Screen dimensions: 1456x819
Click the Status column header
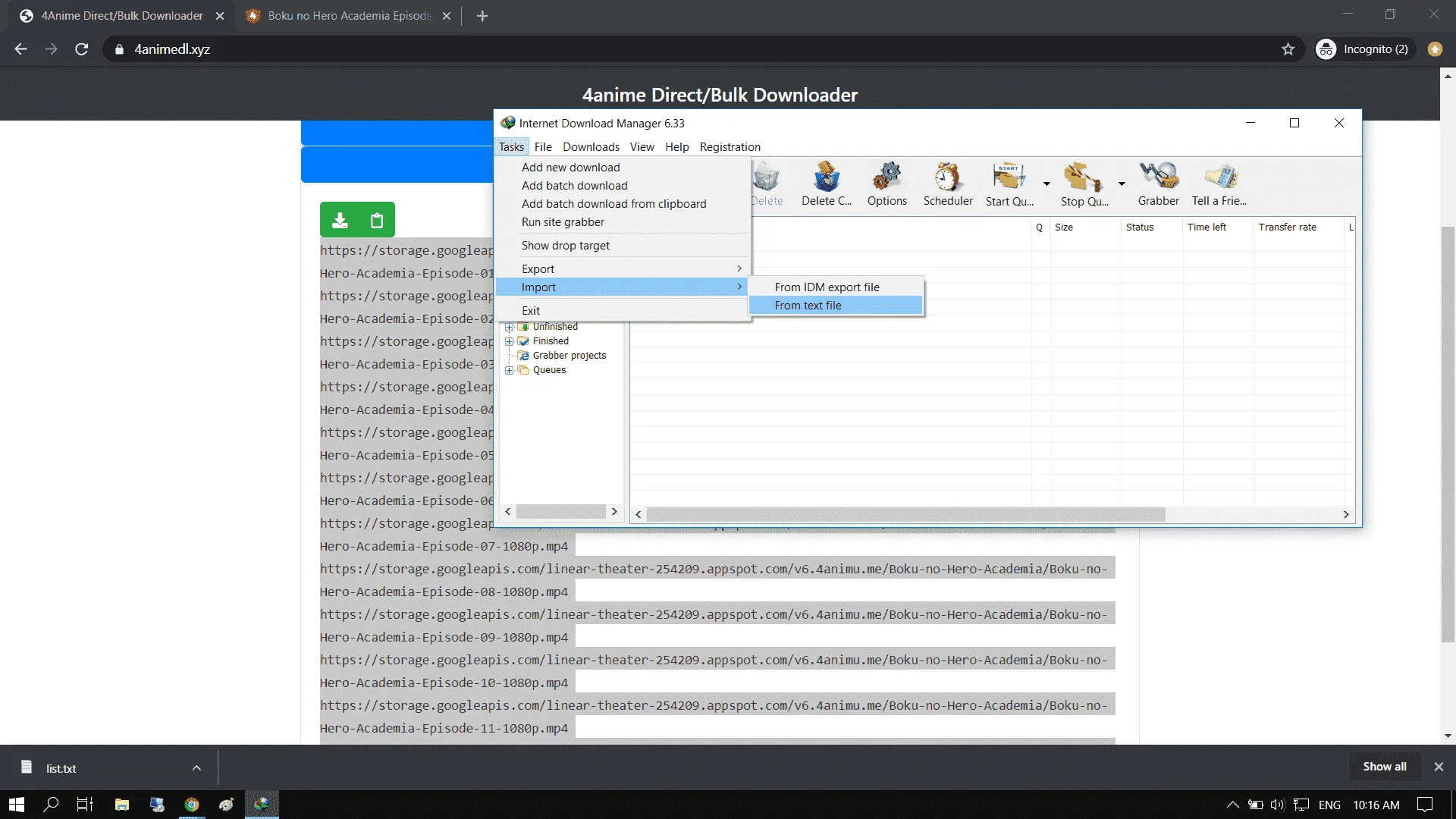[1151, 227]
